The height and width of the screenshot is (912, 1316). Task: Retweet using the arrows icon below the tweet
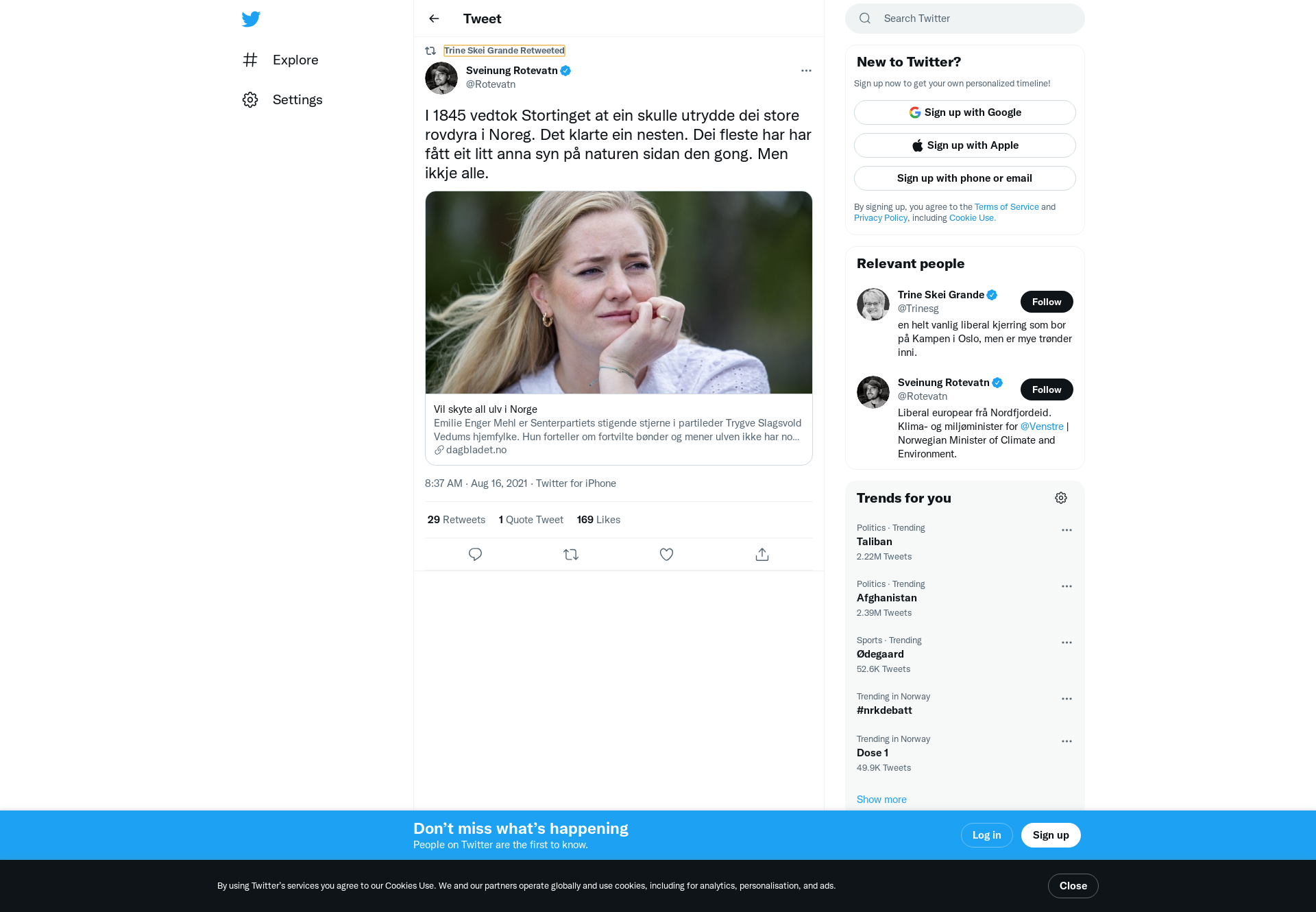[571, 554]
